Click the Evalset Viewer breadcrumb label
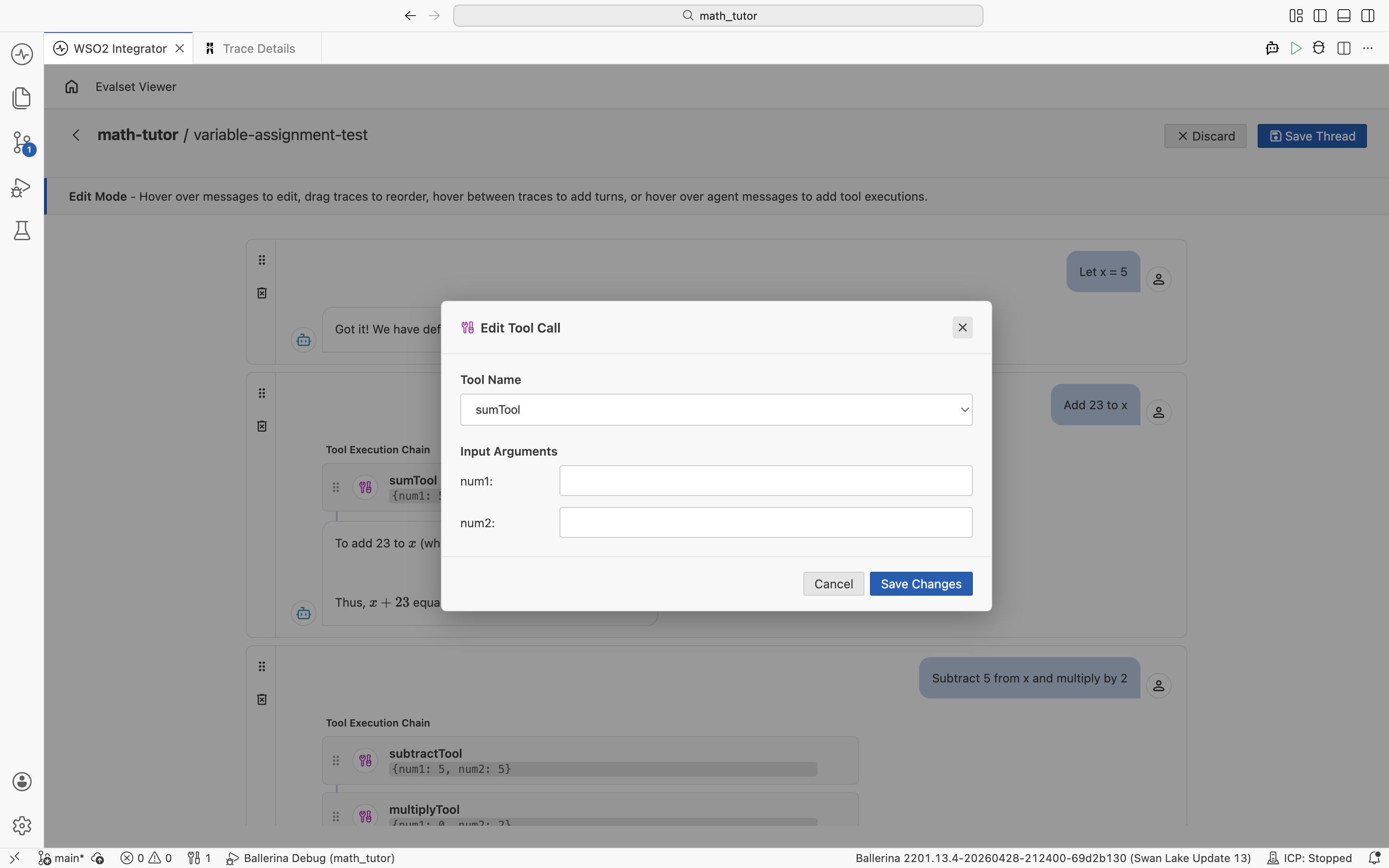Screen dimensions: 1389x868 [136, 87]
